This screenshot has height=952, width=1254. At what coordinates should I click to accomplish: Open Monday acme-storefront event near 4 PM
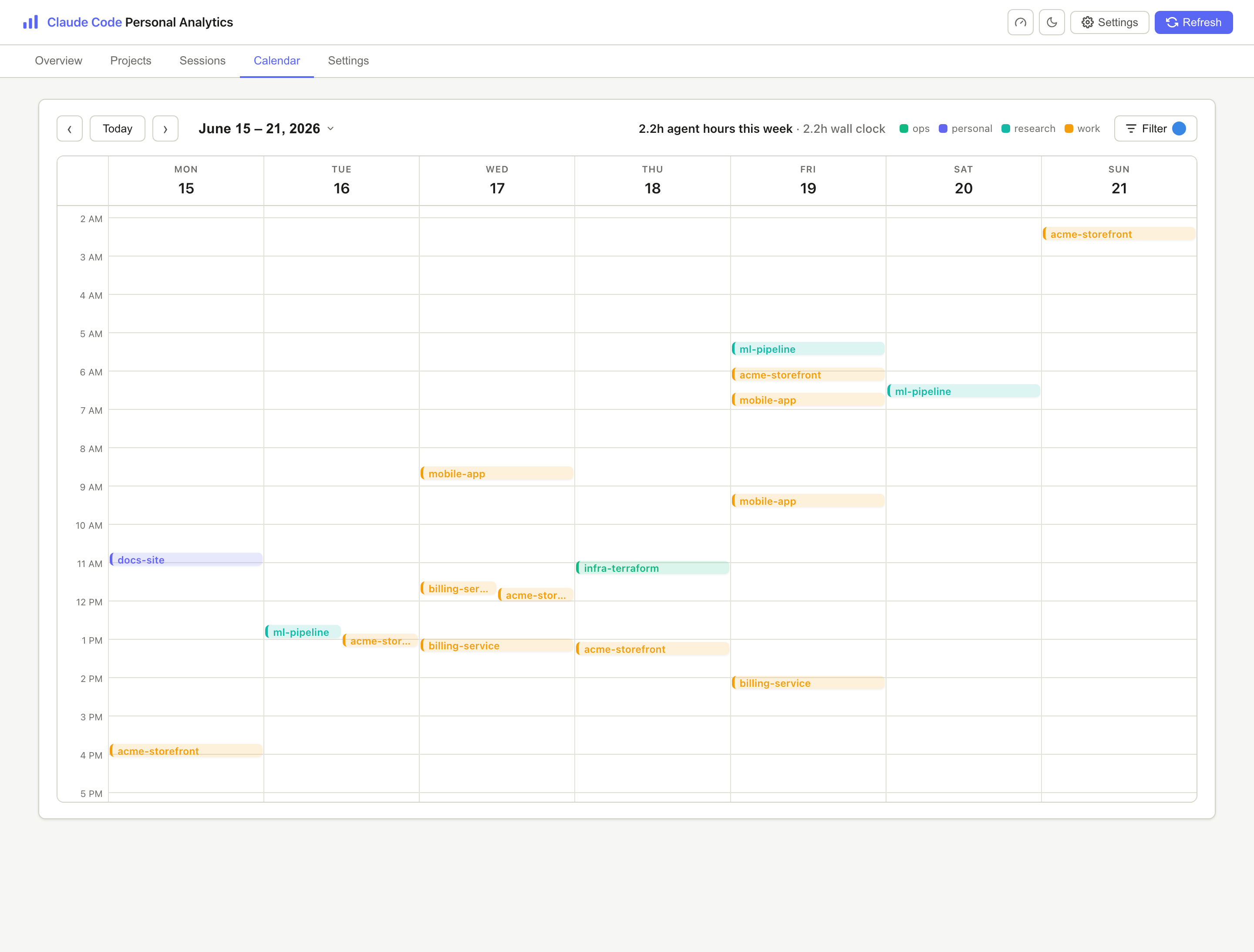pos(186,751)
